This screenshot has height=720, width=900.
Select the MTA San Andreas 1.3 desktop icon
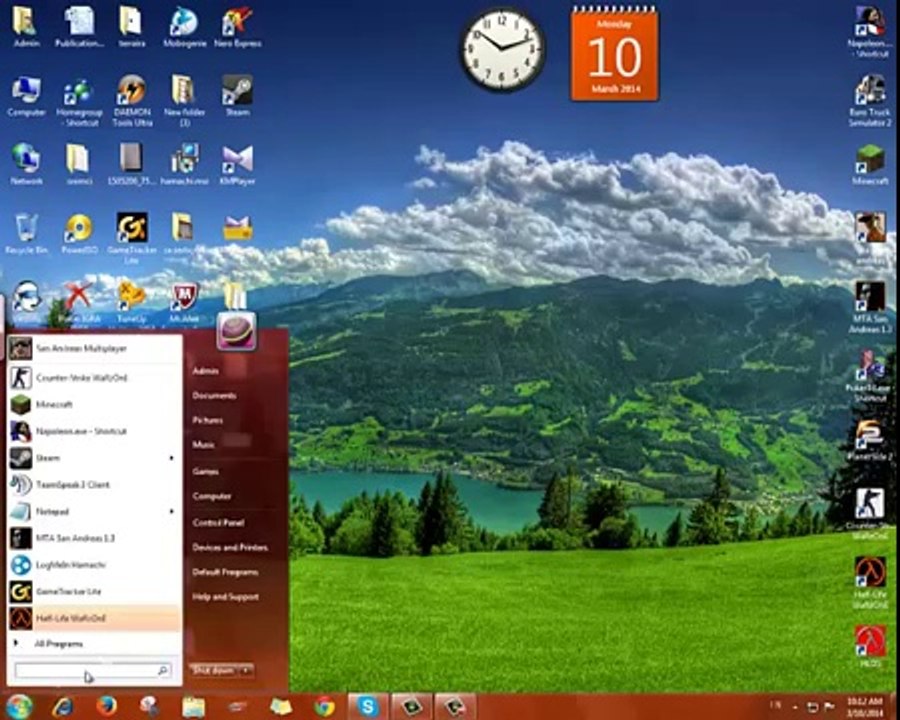point(870,307)
